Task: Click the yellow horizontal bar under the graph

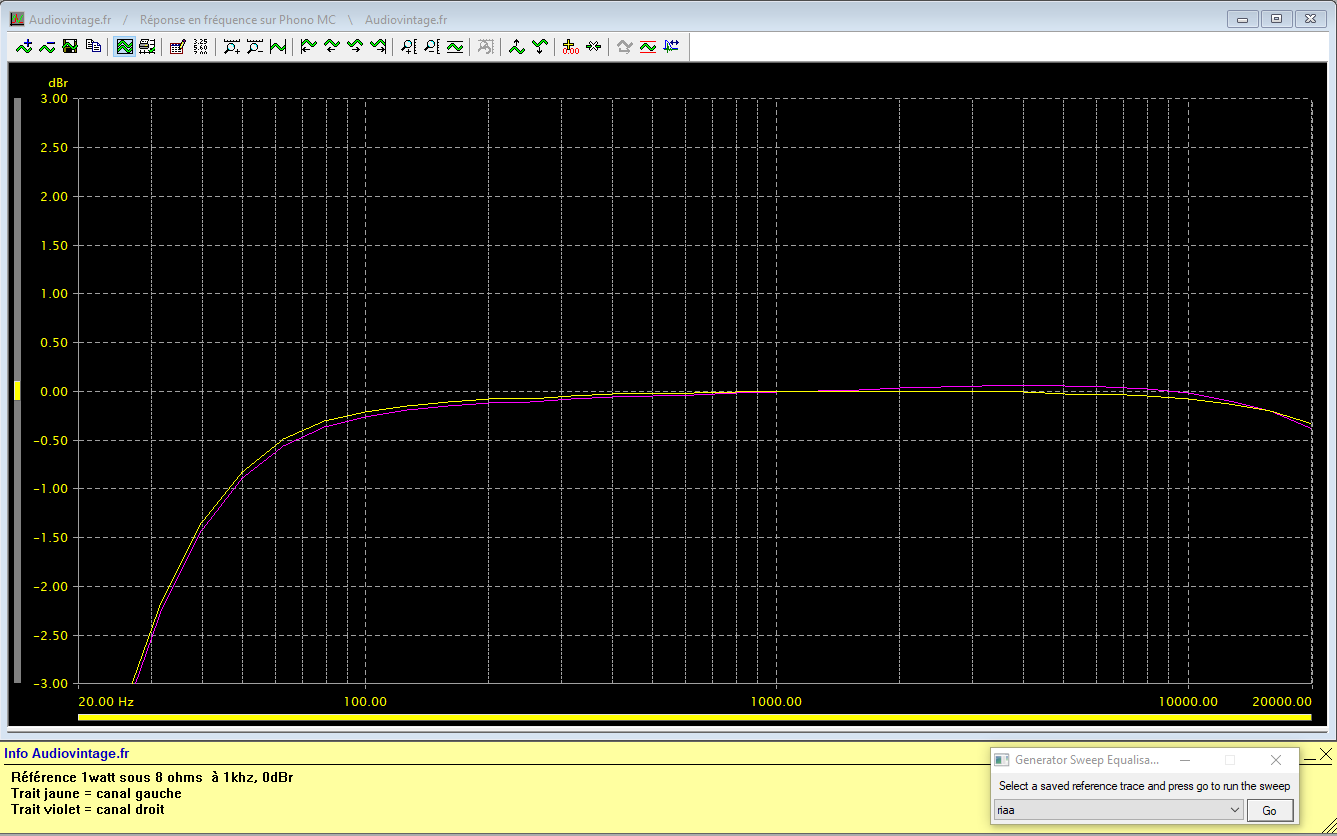Action: point(694,717)
